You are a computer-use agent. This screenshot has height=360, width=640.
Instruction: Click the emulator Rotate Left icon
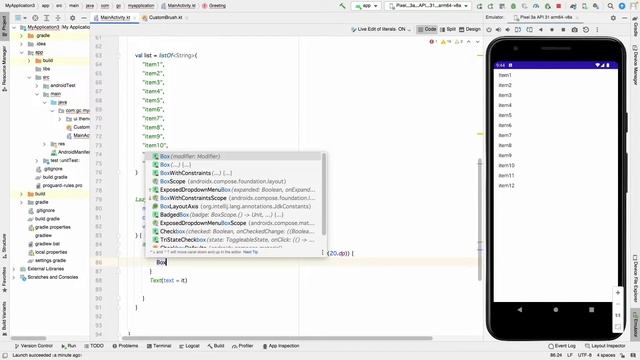point(518,30)
